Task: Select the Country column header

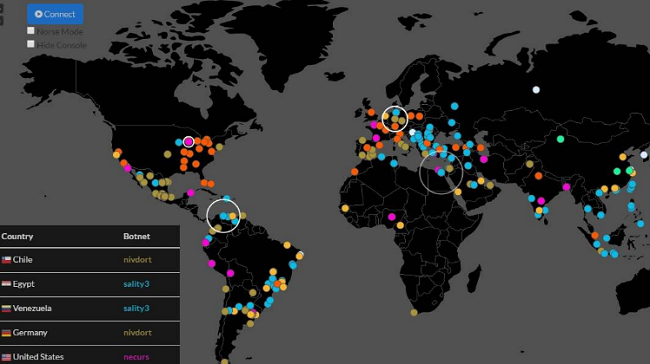Action: [x=17, y=236]
